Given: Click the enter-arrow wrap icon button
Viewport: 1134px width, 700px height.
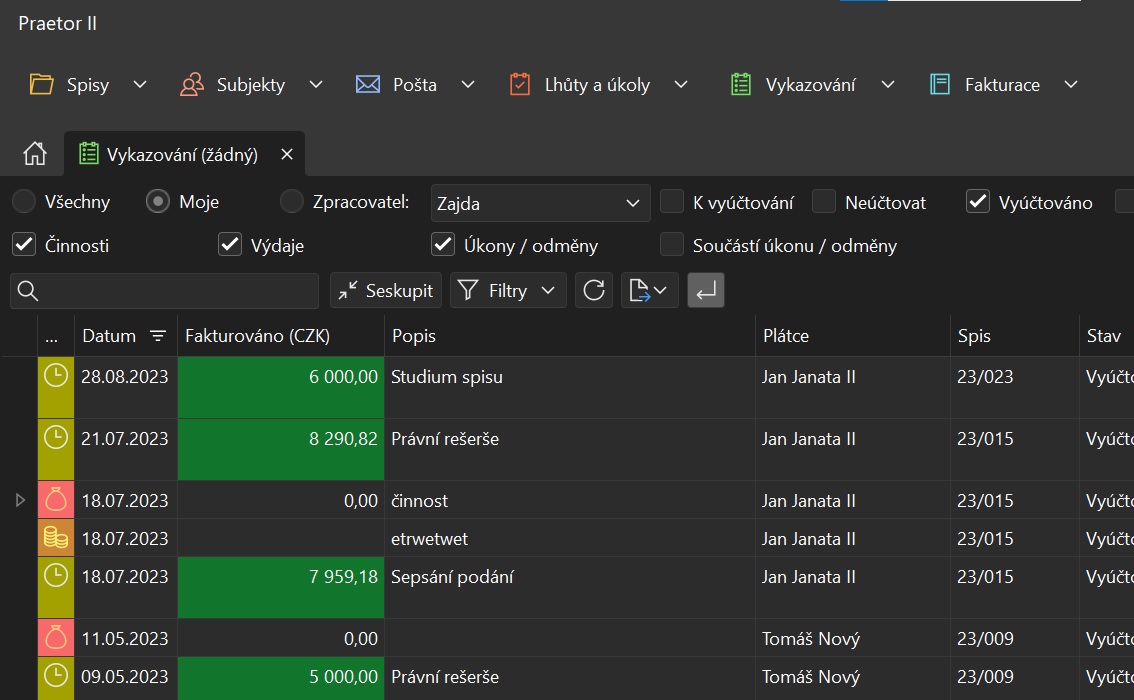Looking at the screenshot, I should click(706, 291).
